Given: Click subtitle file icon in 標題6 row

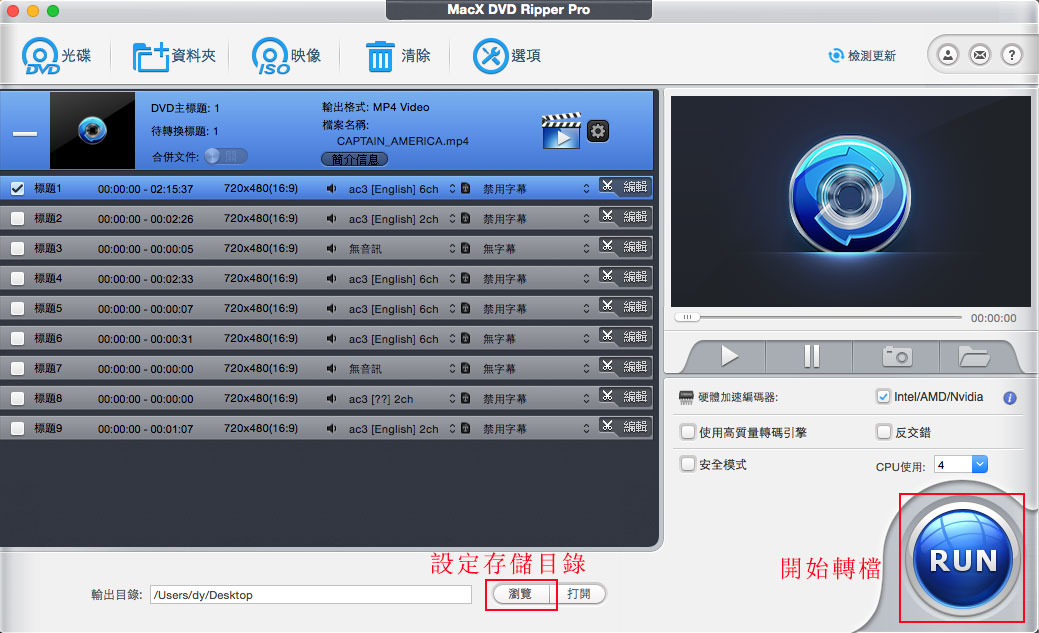Looking at the screenshot, I should pyautogui.click(x=466, y=338).
